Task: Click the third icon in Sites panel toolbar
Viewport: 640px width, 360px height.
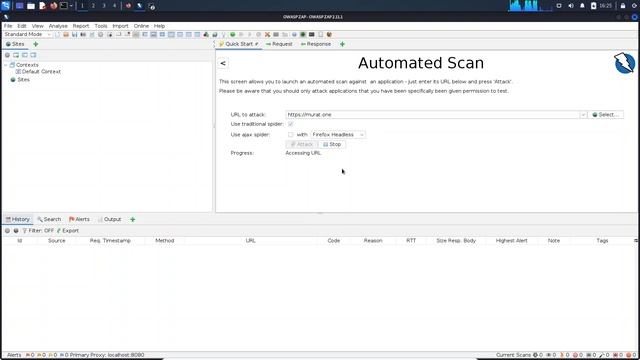Action: coord(25,55)
